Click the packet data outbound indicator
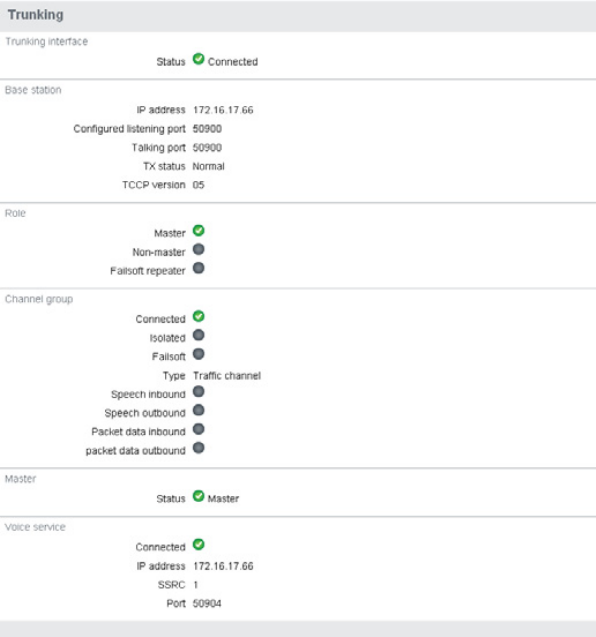Image resolution: width=596 pixels, height=637 pixels. pyautogui.click(x=198, y=448)
